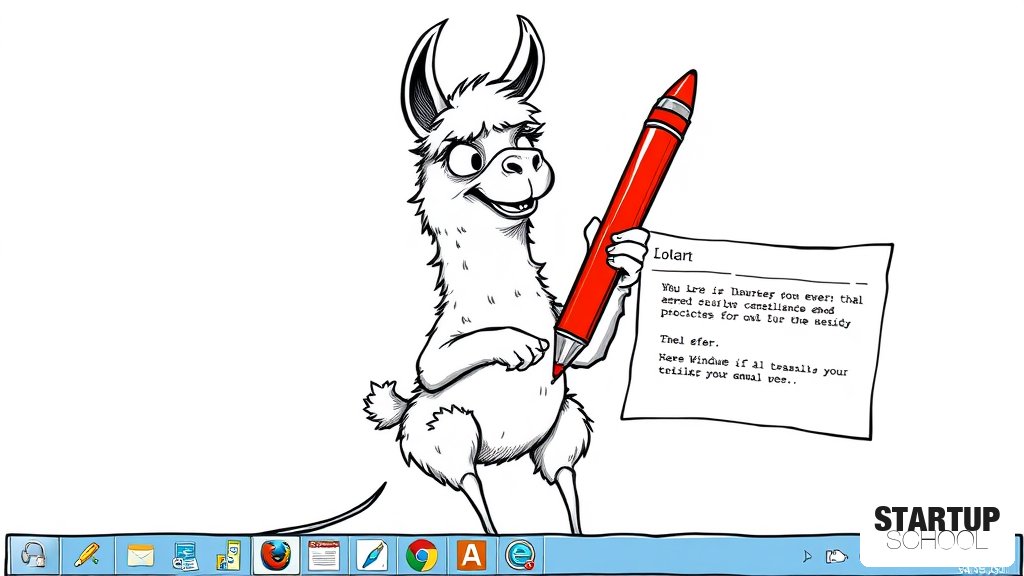The width and height of the screenshot is (1024, 576).
Task: Switch to the Firefox browser in the taskbar
Action: pyautogui.click(x=276, y=555)
